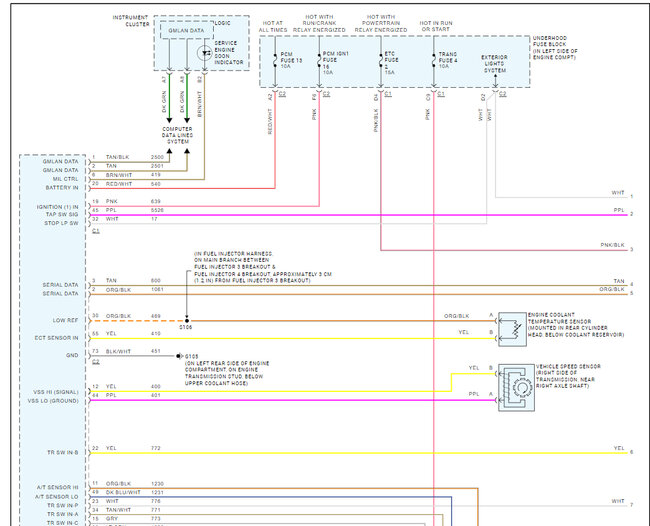Click circuit number 772 on YEL wire
Viewport: 650px width, 526px height.
155,448
